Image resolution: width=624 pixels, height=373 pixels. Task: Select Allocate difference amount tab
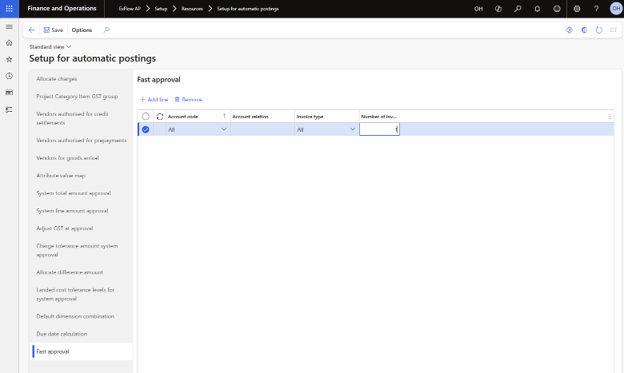(x=70, y=272)
